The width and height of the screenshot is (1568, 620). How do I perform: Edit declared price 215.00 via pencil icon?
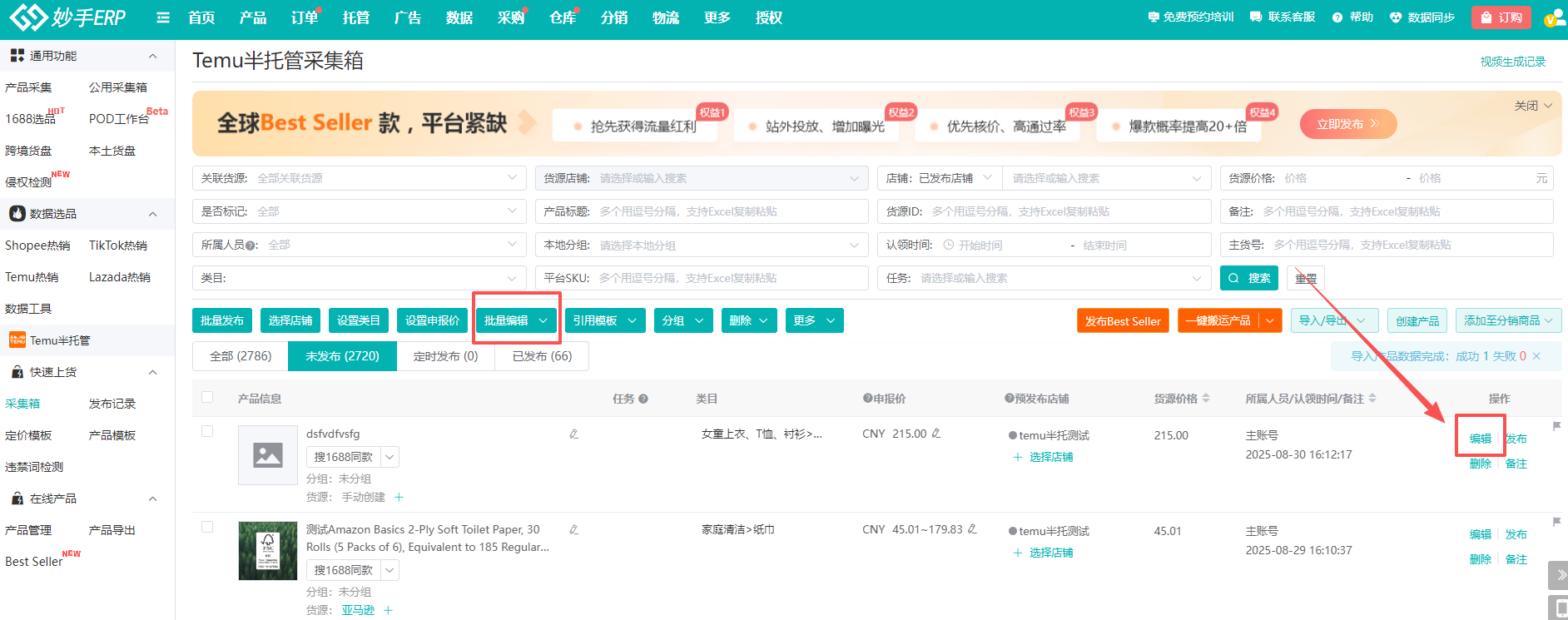(x=936, y=434)
